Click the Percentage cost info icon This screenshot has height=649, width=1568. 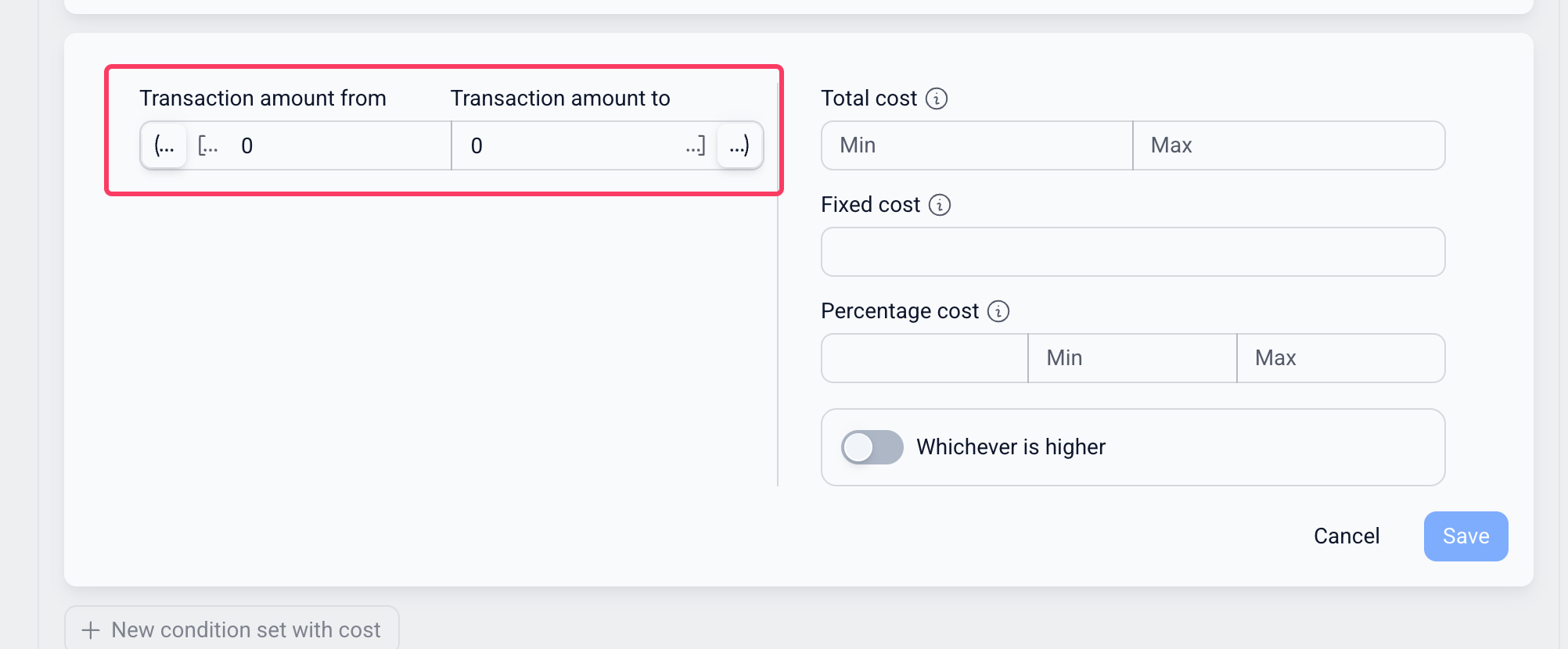tap(998, 311)
